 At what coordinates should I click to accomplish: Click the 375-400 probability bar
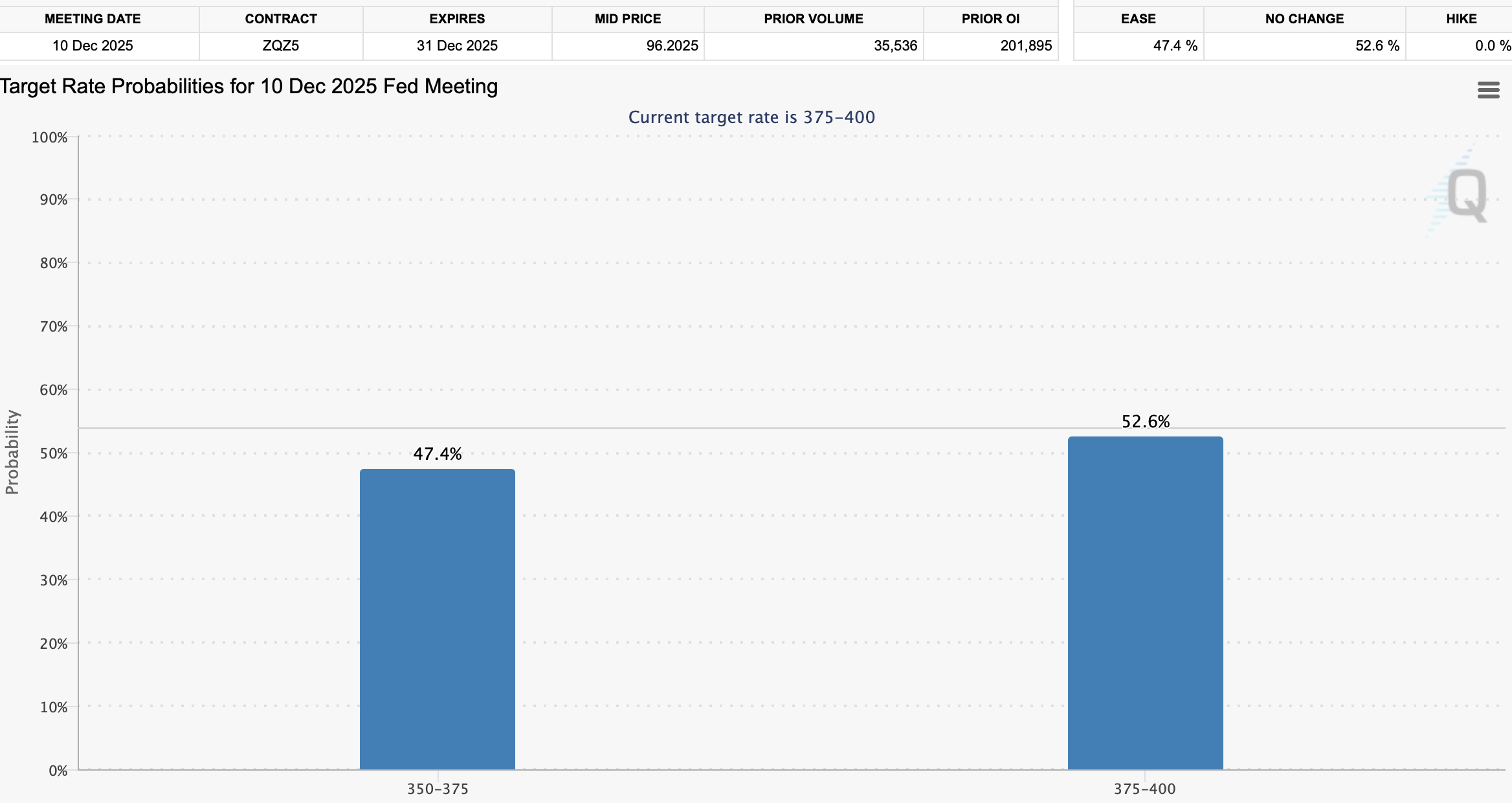(x=1145, y=602)
